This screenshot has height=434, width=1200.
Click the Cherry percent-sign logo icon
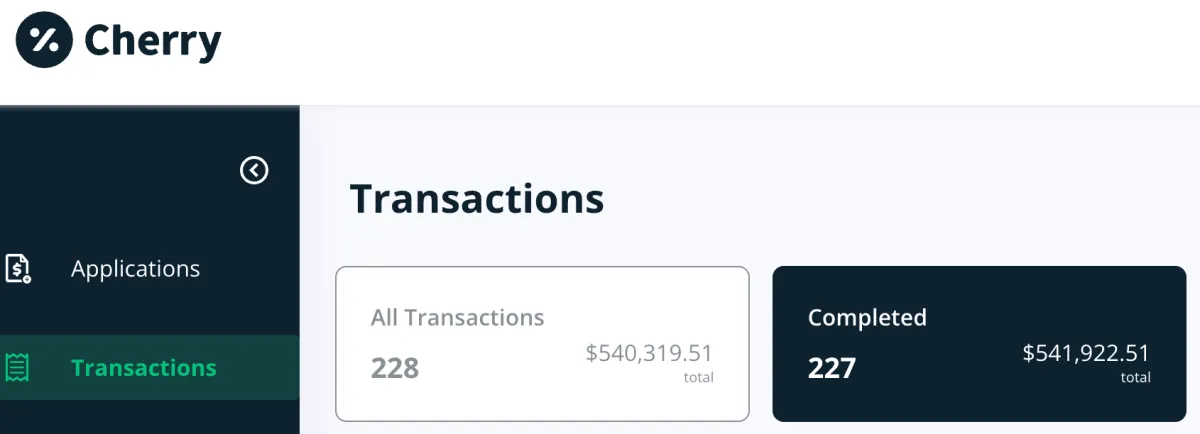[x=44, y=40]
